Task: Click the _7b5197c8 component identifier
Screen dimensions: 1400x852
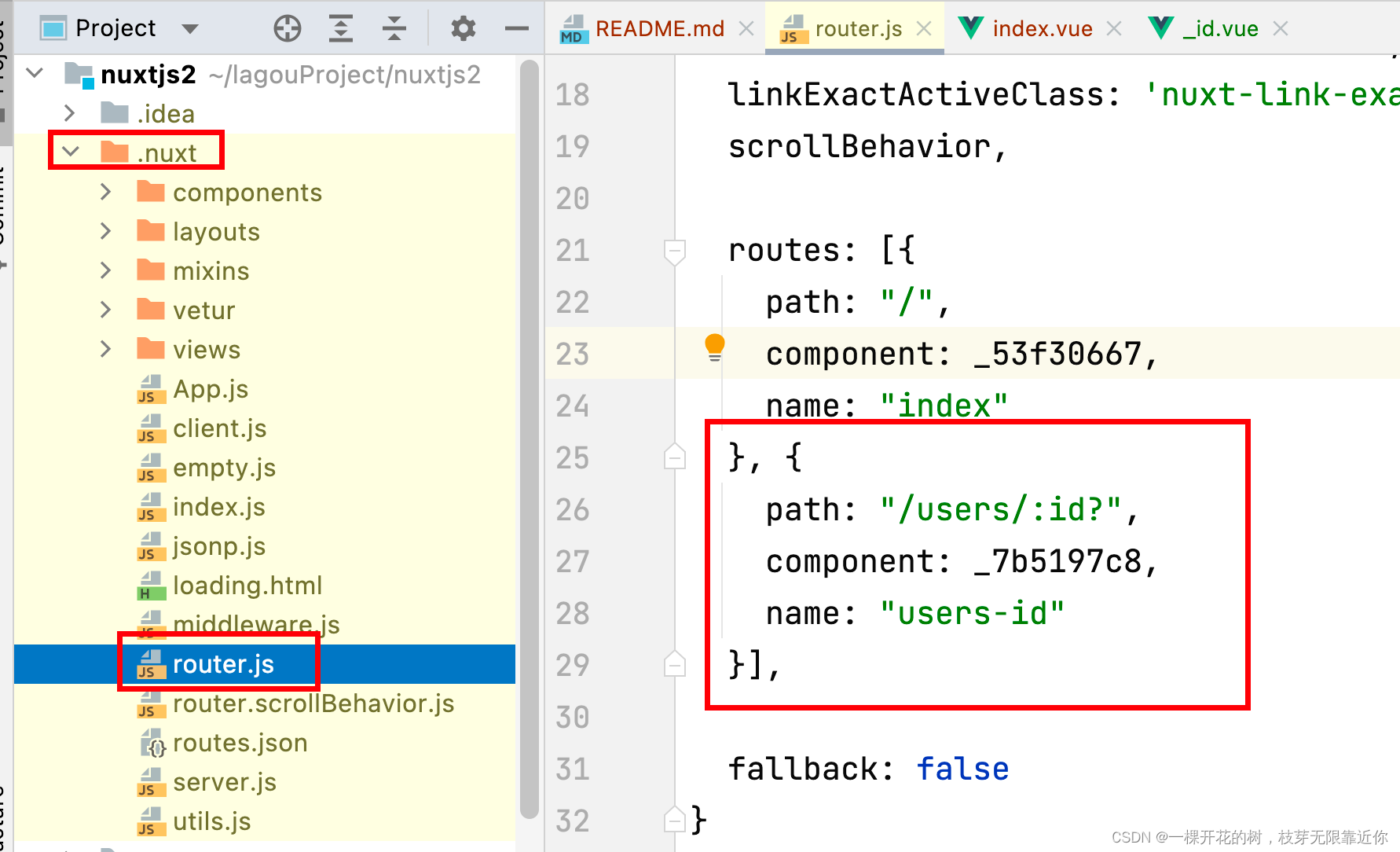Action: click(1057, 561)
